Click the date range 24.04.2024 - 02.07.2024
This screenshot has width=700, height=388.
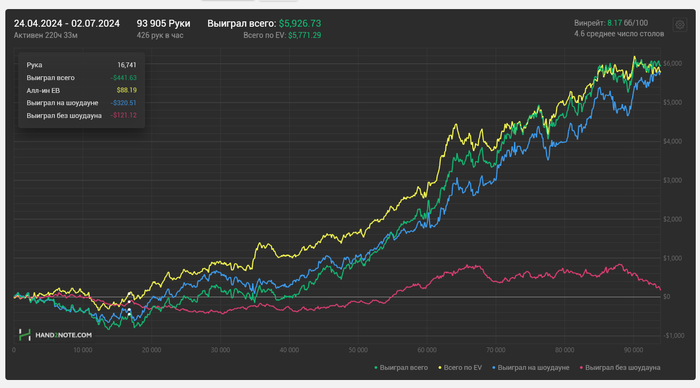coord(67,24)
